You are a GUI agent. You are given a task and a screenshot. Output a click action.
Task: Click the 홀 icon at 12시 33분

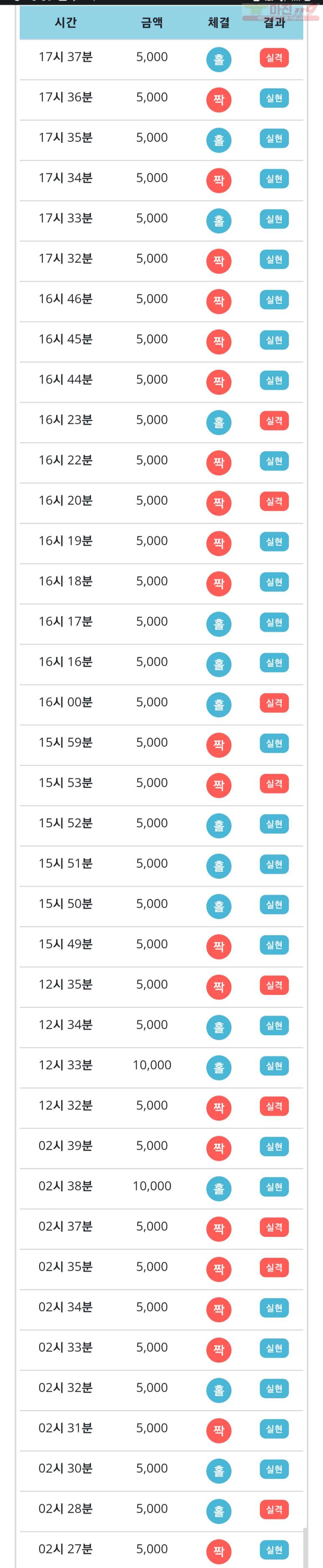pos(219,1068)
